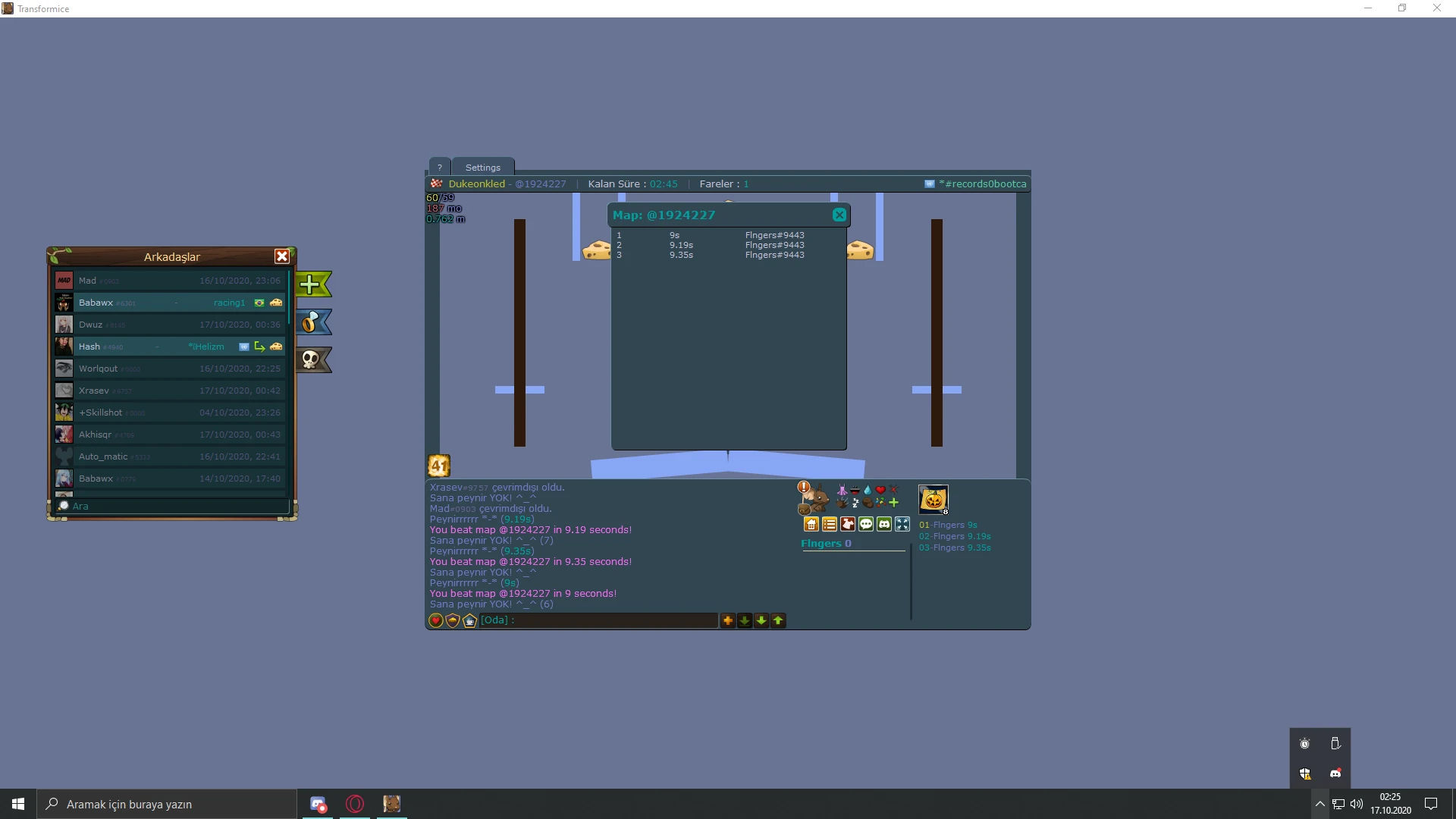
Task: Open the chat bubble icon button
Action: (866, 524)
